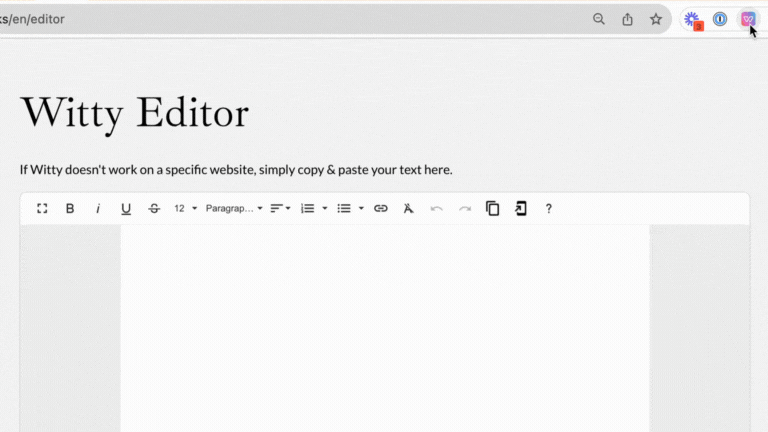Open the Paragraph style dropdown
Image resolution: width=768 pixels, height=432 pixels.
pos(234,208)
